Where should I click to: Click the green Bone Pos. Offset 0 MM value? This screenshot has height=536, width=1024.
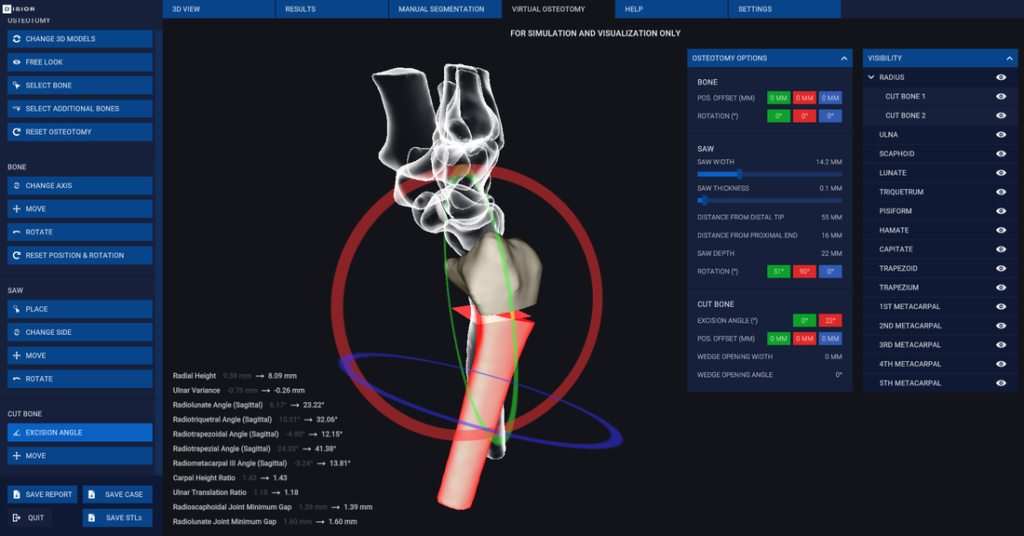[778, 98]
